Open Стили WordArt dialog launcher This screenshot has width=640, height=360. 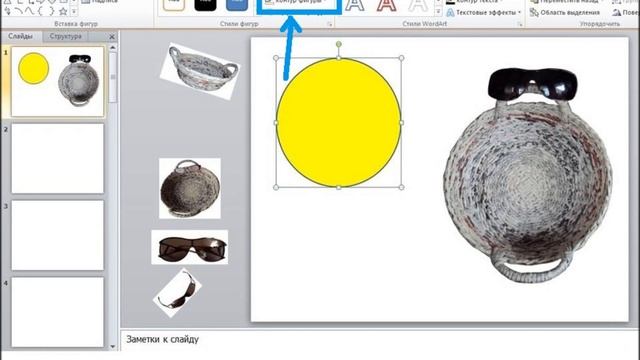520,24
